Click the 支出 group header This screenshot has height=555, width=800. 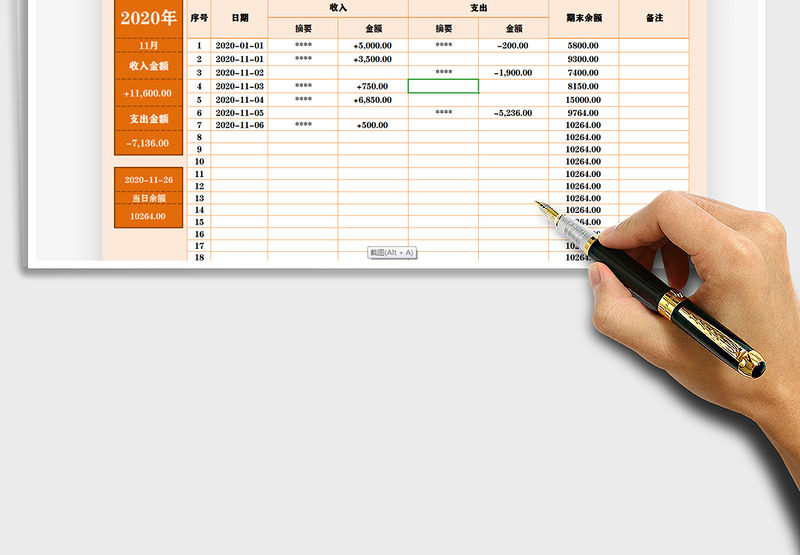[478, 8]
